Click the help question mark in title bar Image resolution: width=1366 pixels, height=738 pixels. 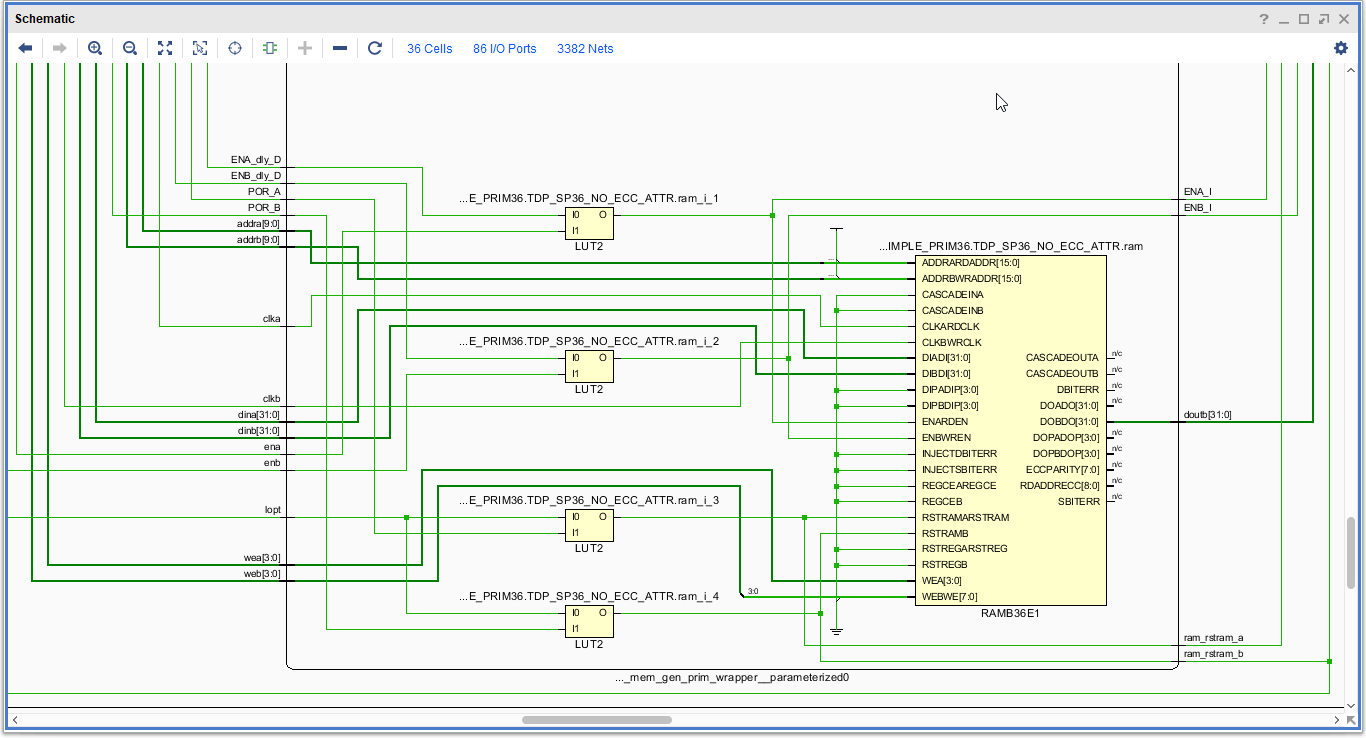coord(1264,19)
